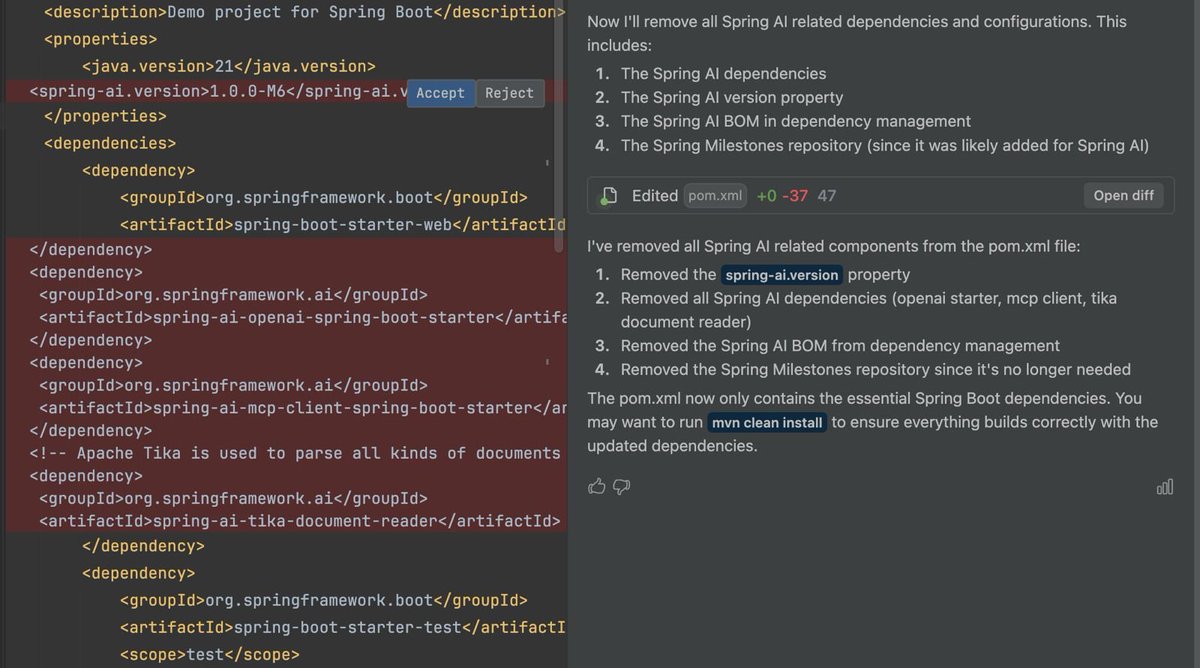Accept the spring-ai.version removal
The image size is (1200, 668).
pyautogui.click(x=441, y=93)
